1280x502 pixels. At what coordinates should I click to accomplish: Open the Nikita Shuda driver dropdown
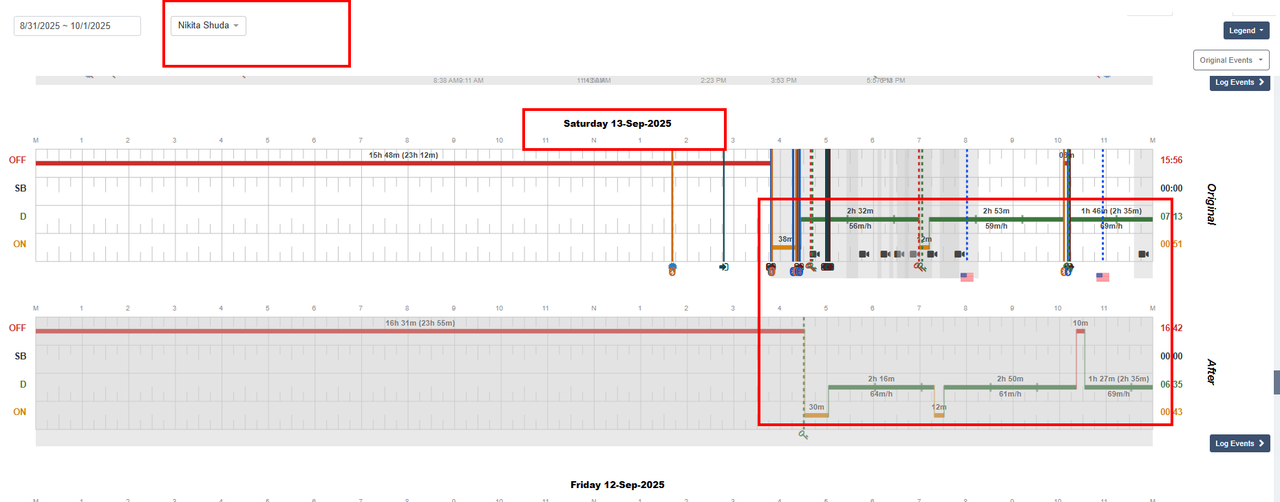[x=208, y=25]
